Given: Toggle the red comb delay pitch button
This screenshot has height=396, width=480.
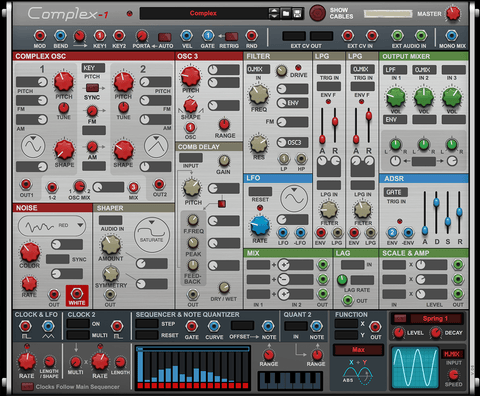Looking at the screenshot, I should pos(222,203).
